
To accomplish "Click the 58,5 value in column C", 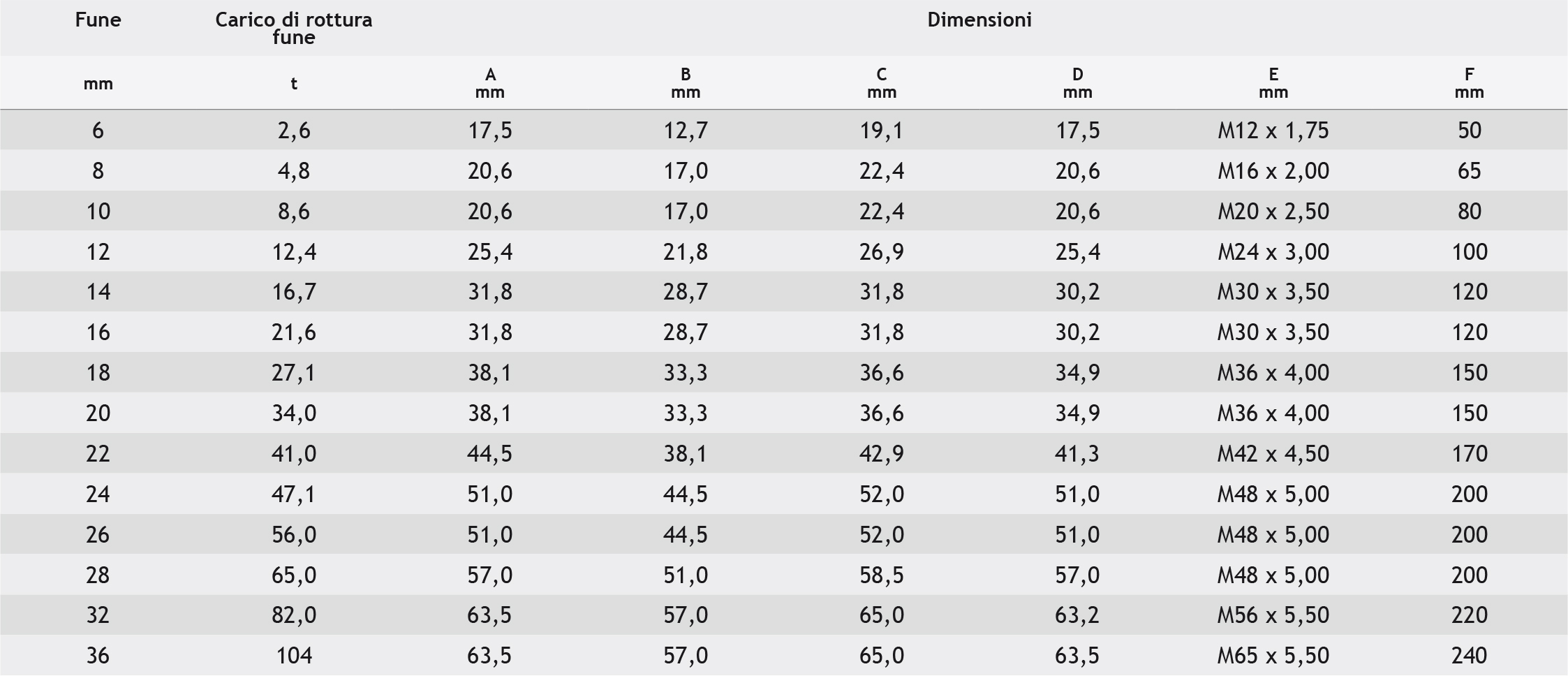I will [x=882, y=575].
